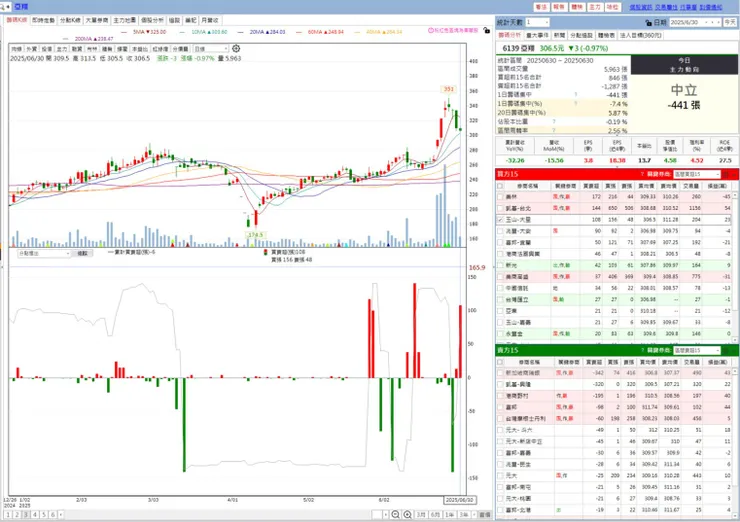Click help icon beside 1日籌碼集中
The width and height of the screenshot is (740, 522).
click(x=576, y=95)
